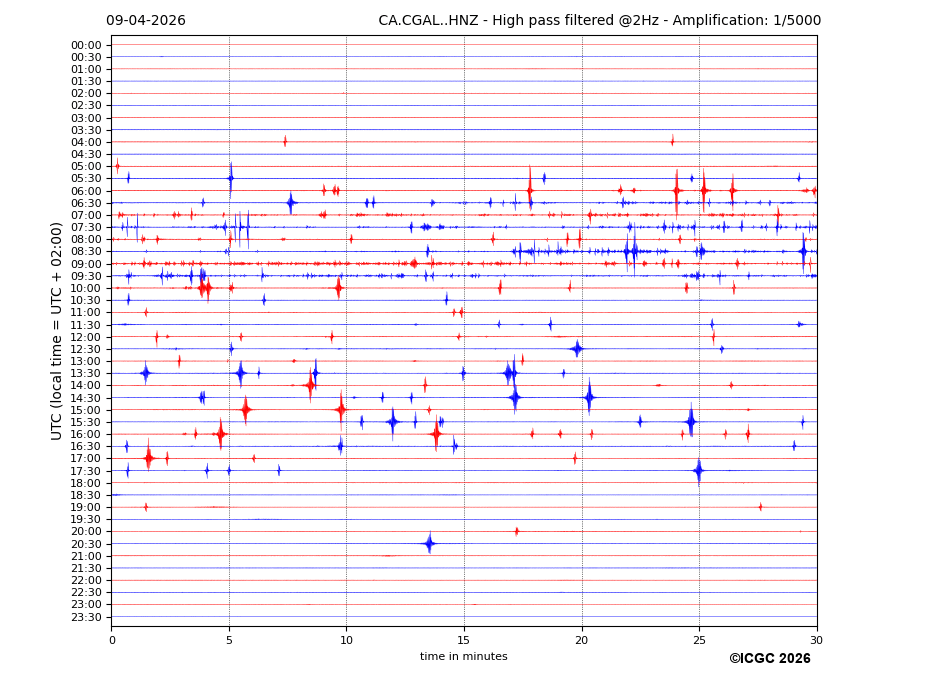Click the vertical UTC local time axis label
Image resolution: width=927 pixels, height=696 pixels.
click(57, 331)
